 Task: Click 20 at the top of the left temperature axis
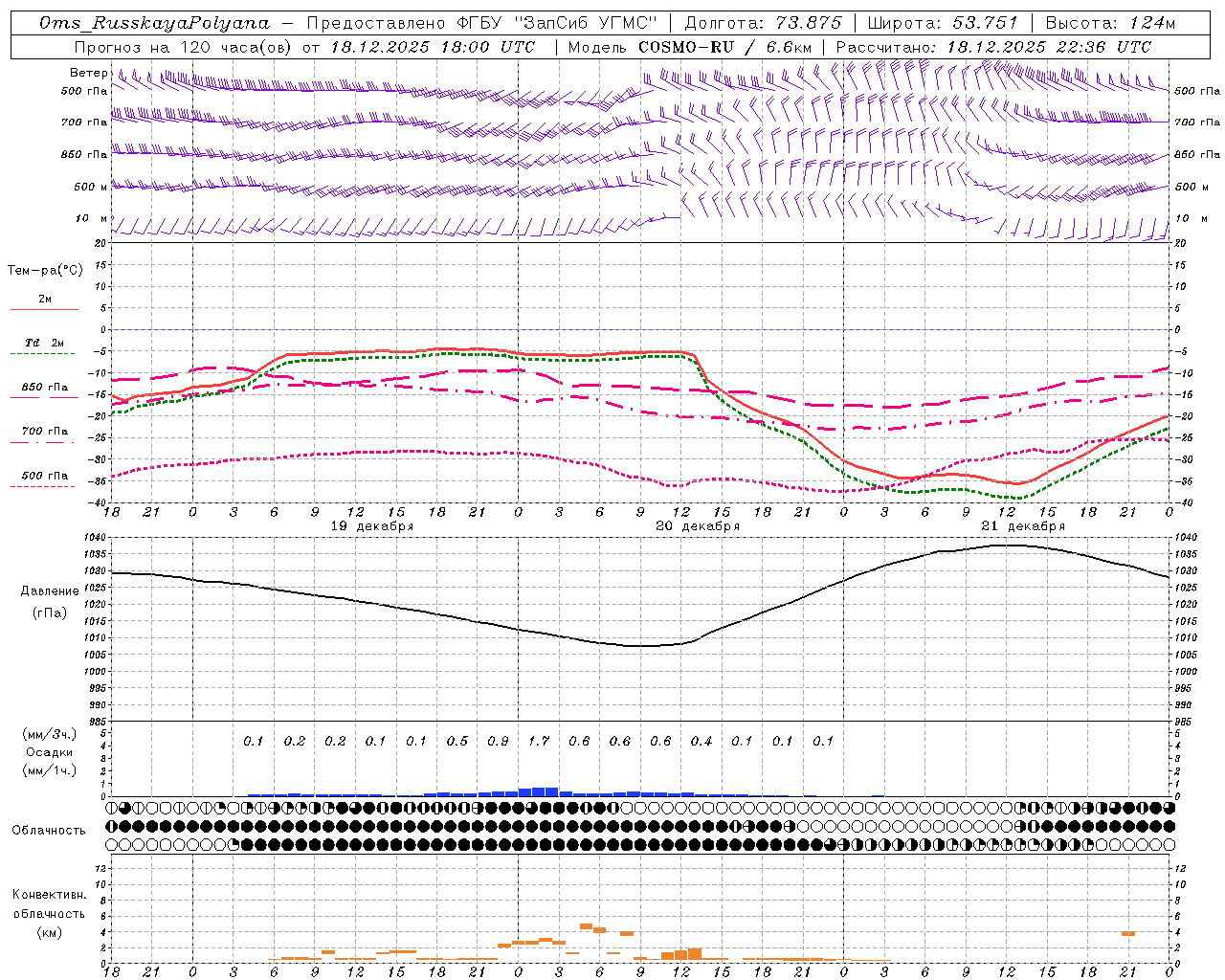tap(100, 243)
